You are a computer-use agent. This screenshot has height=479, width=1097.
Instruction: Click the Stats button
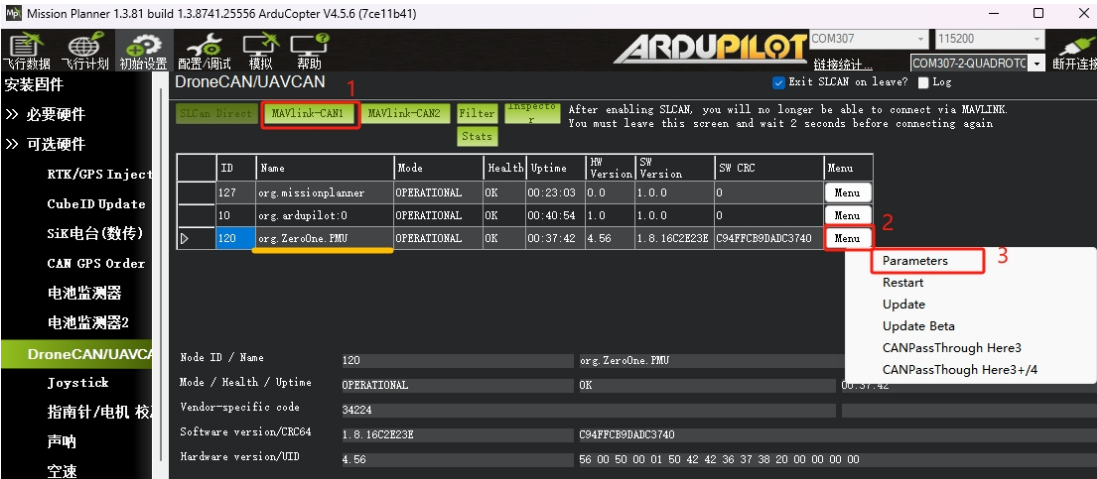(476, 136)
